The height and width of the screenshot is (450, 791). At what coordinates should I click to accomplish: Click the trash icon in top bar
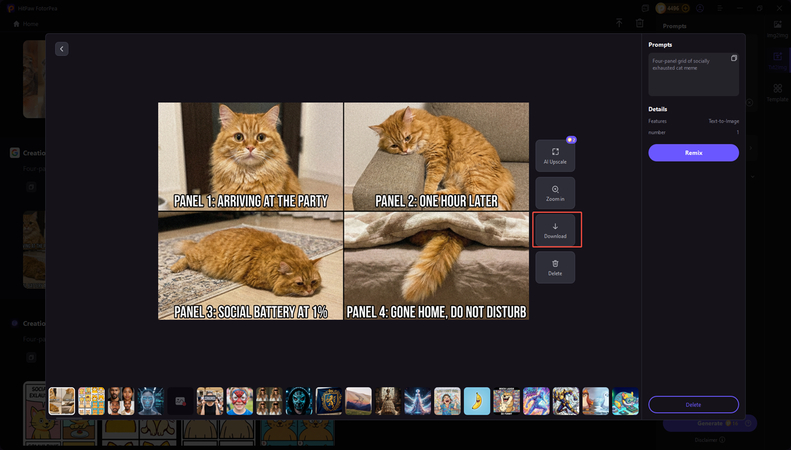click(639, 23)
